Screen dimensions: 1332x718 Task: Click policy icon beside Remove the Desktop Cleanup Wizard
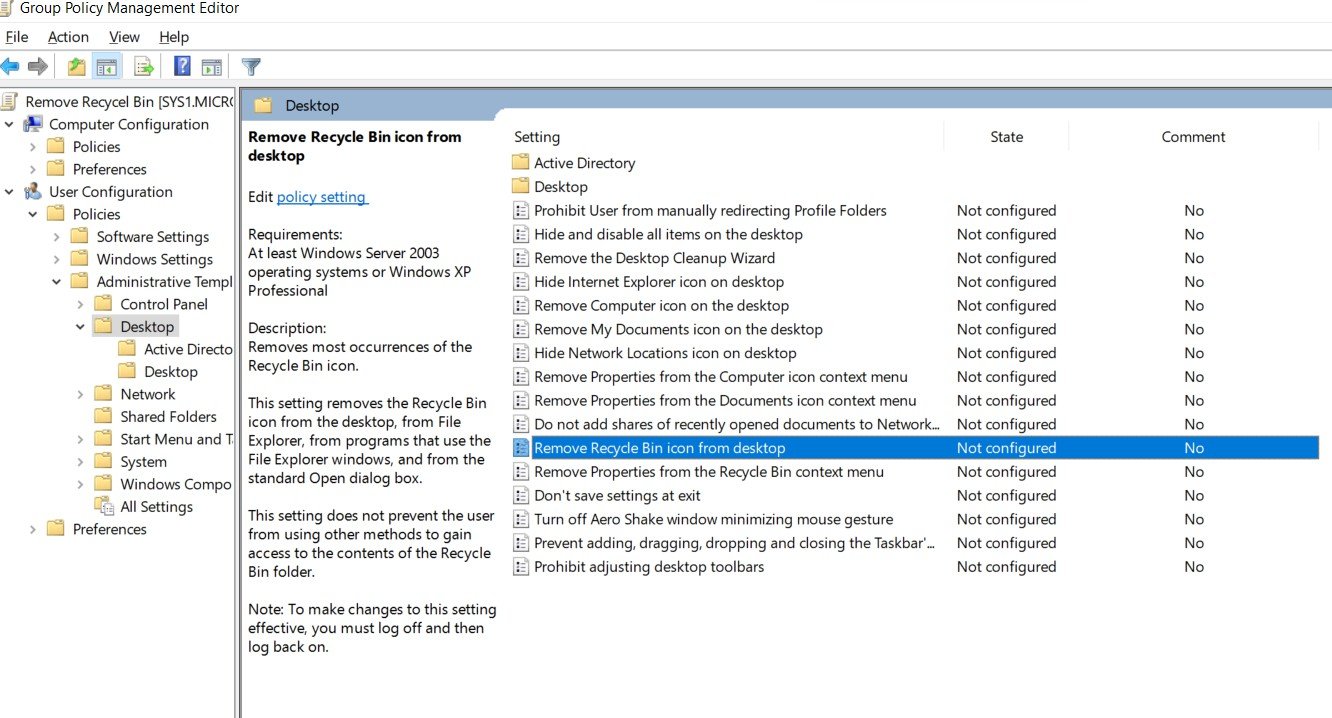point(520,257)
